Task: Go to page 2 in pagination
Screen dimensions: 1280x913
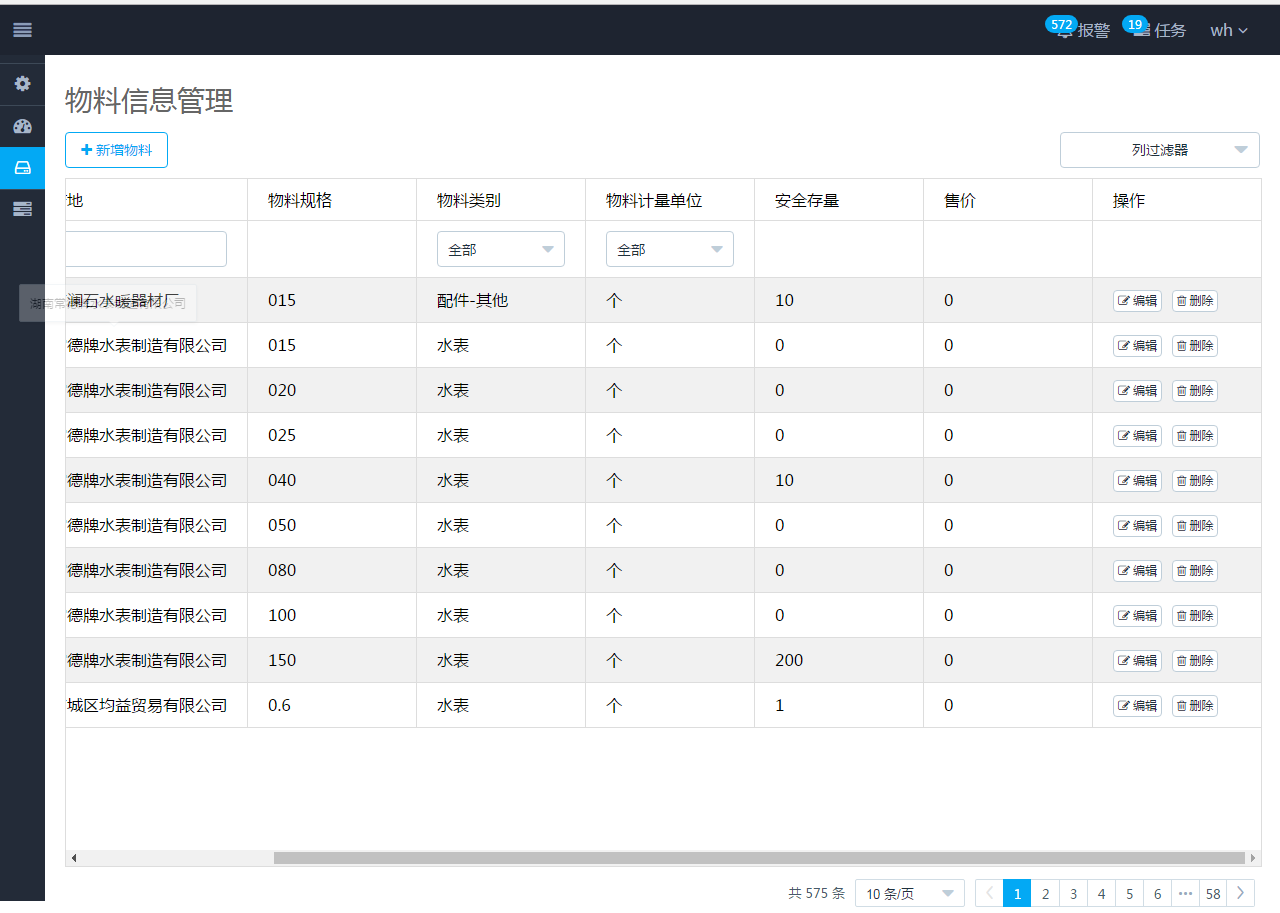Action: pos(1045,893)
